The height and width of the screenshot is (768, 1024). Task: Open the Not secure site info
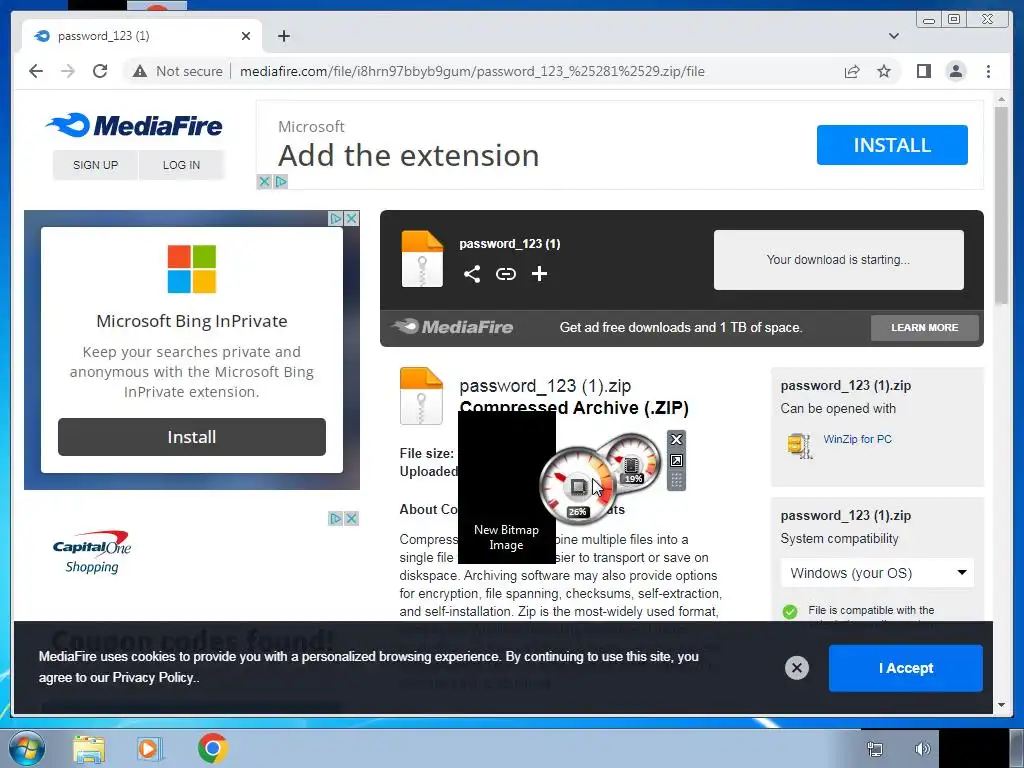click(178, 71)
